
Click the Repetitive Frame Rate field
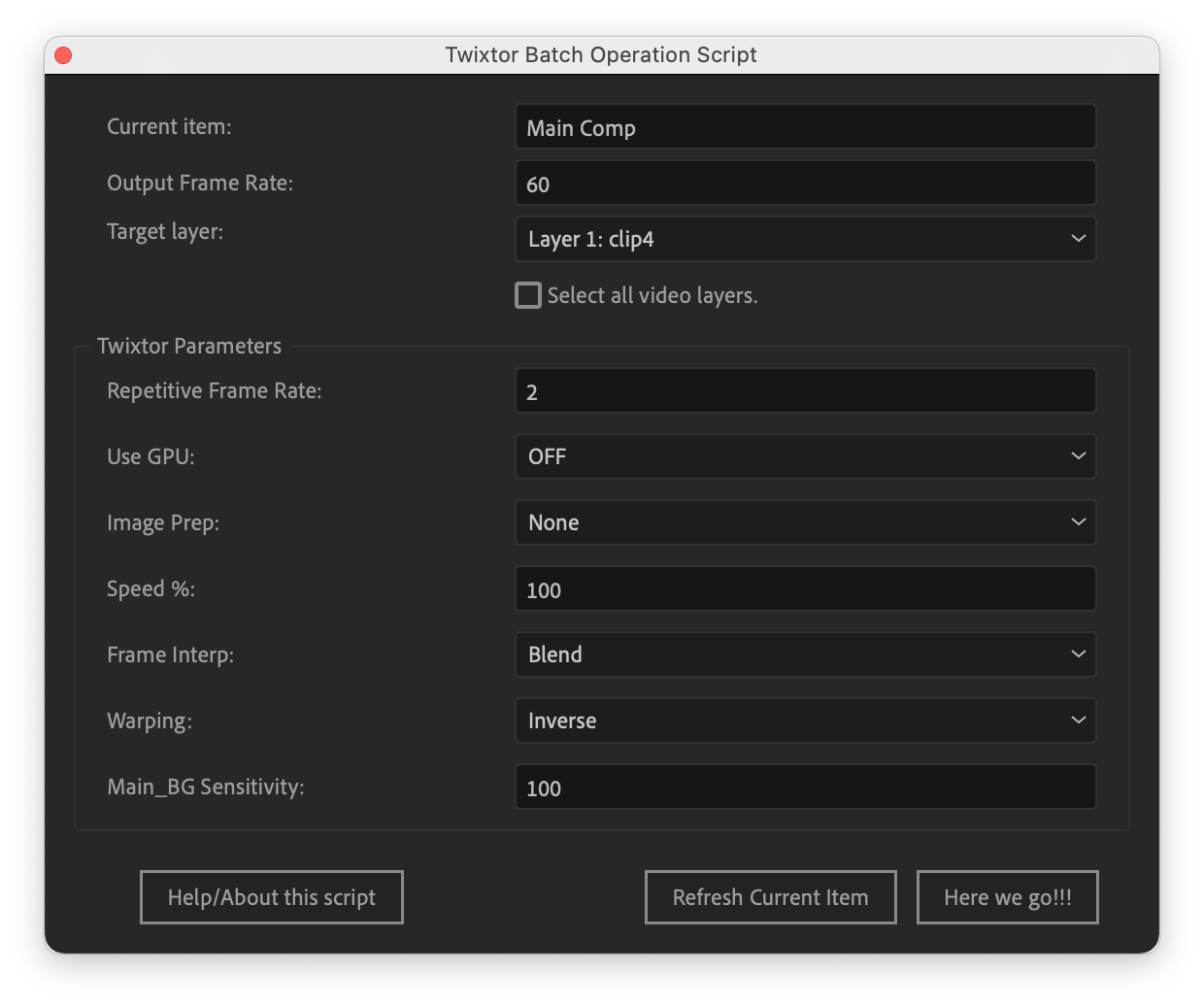tap(805, 391)
